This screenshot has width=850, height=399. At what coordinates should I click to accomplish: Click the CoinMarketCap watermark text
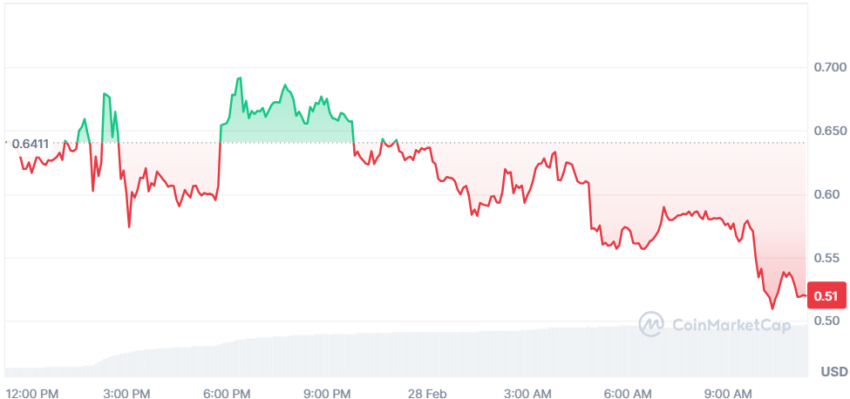[x=731, y=325]
